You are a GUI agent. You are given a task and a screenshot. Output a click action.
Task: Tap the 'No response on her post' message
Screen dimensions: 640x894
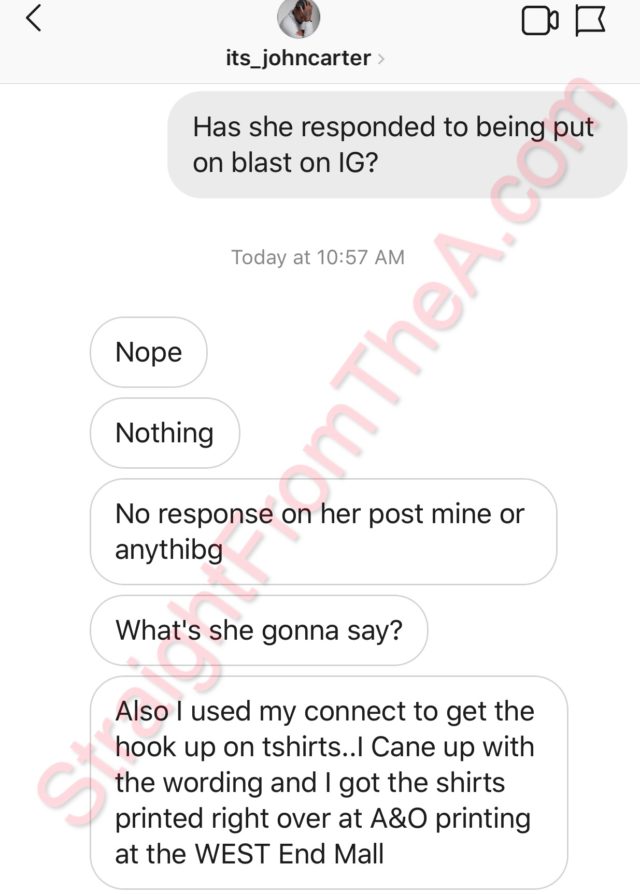tap(323, 531)
